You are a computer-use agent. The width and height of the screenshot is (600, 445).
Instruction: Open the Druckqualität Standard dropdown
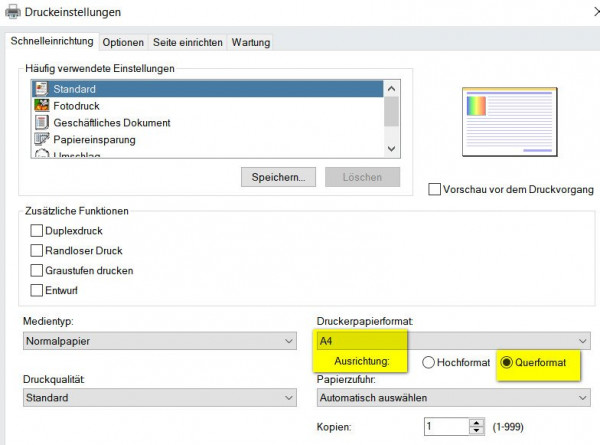pyautogui.click(x=160, y=398)
